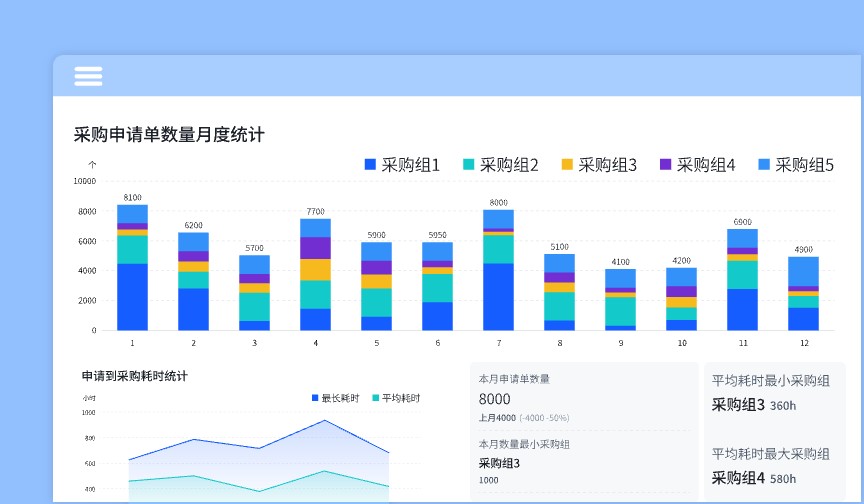Click the 10000 y-axis label

pyautogui.click(x=85, y=181)
